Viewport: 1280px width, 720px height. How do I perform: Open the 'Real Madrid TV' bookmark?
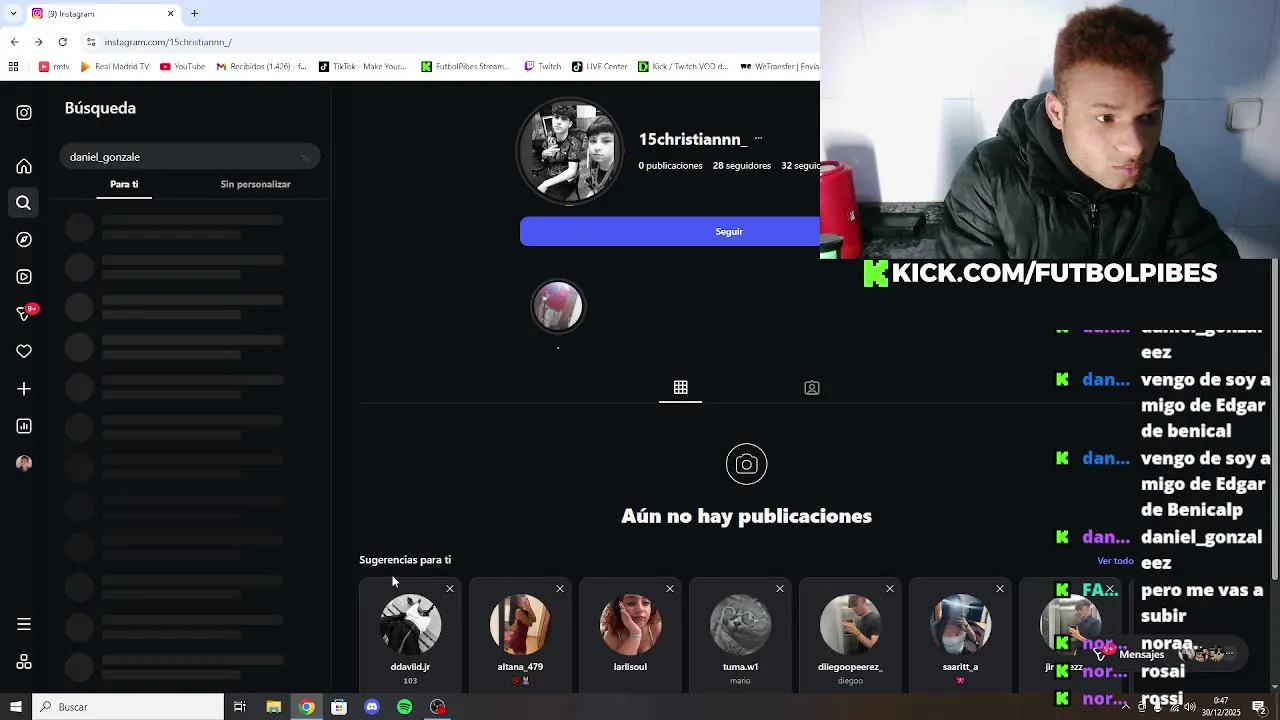click(114, 67)
